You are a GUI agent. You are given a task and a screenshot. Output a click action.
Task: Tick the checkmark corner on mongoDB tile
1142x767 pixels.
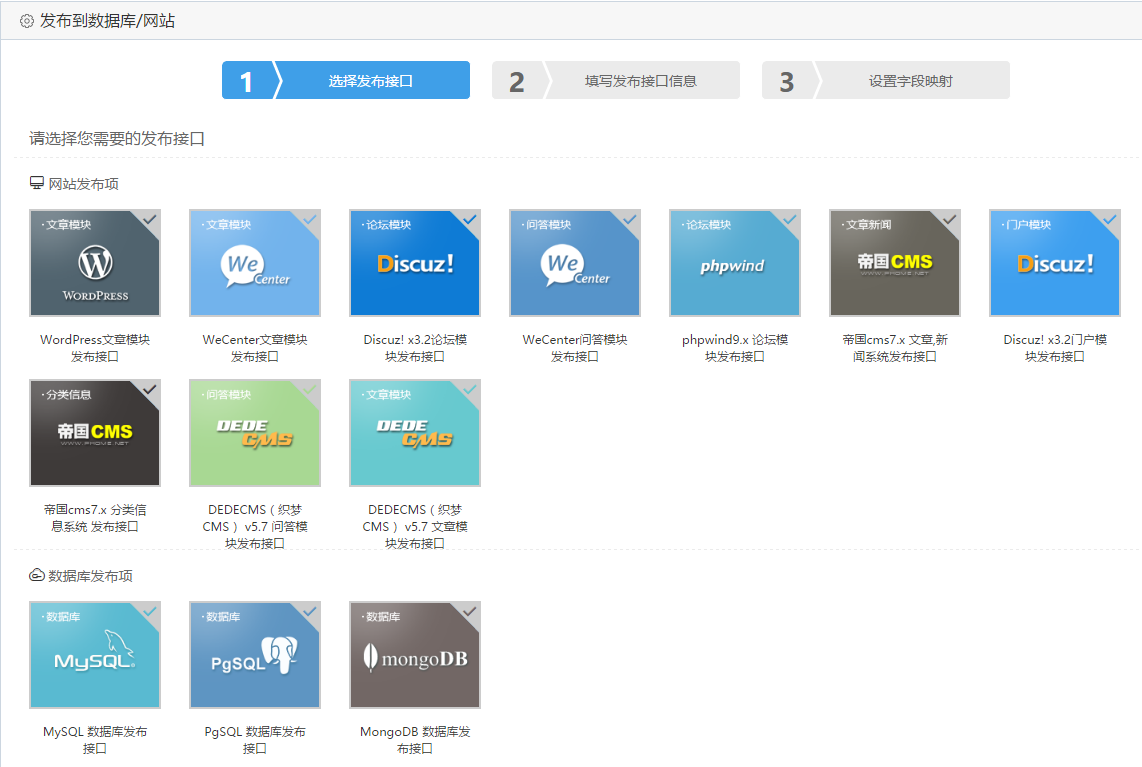pos(470,612)
